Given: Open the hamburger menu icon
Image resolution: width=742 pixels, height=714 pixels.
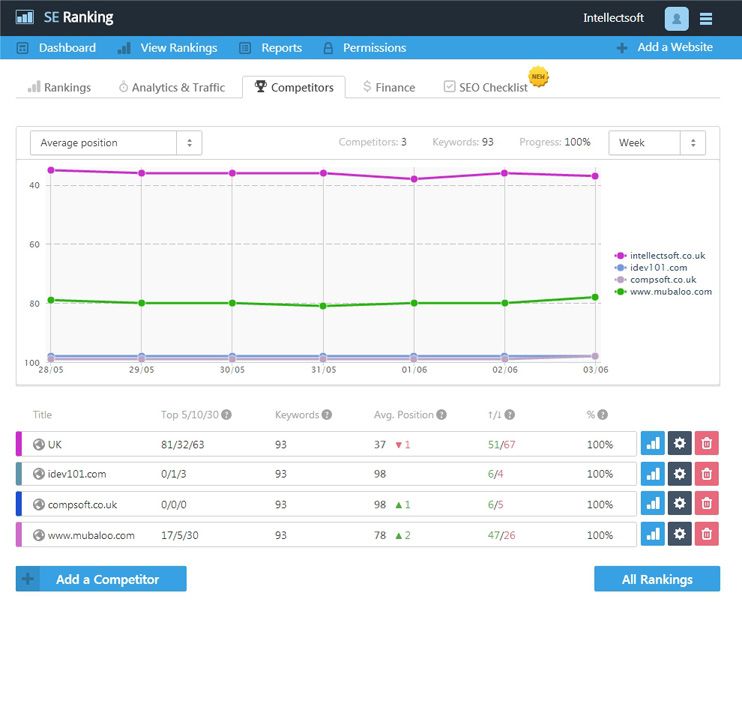Looking at the screenshot, I should [706, 19].
